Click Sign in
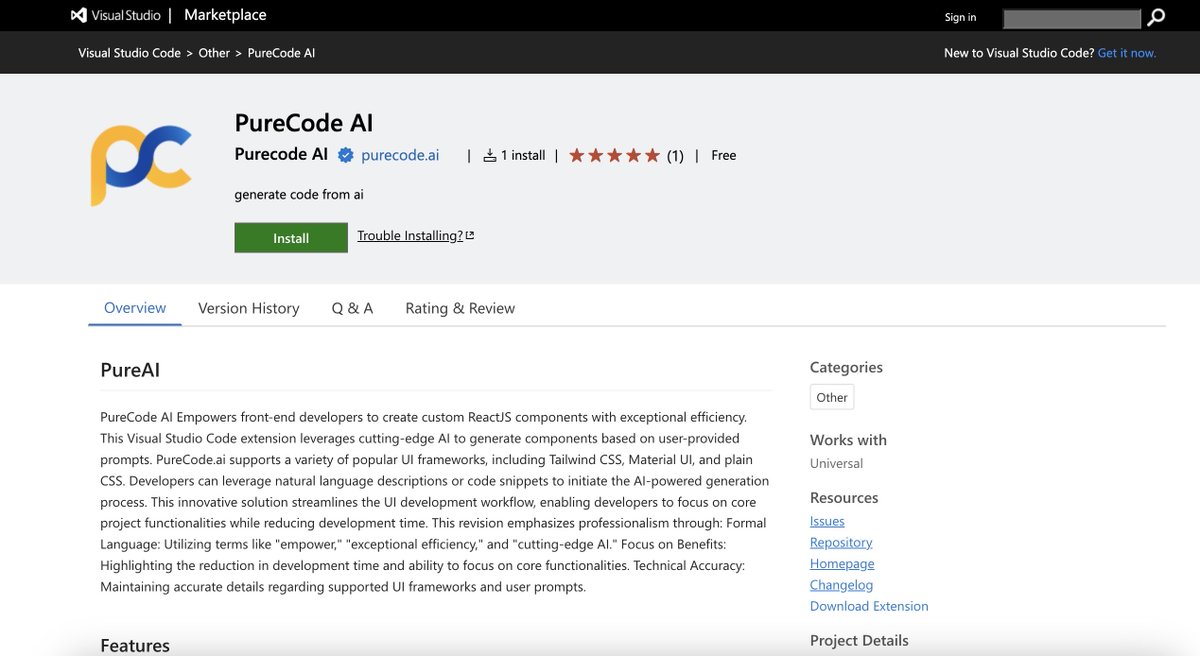 (x=960, y=17)
